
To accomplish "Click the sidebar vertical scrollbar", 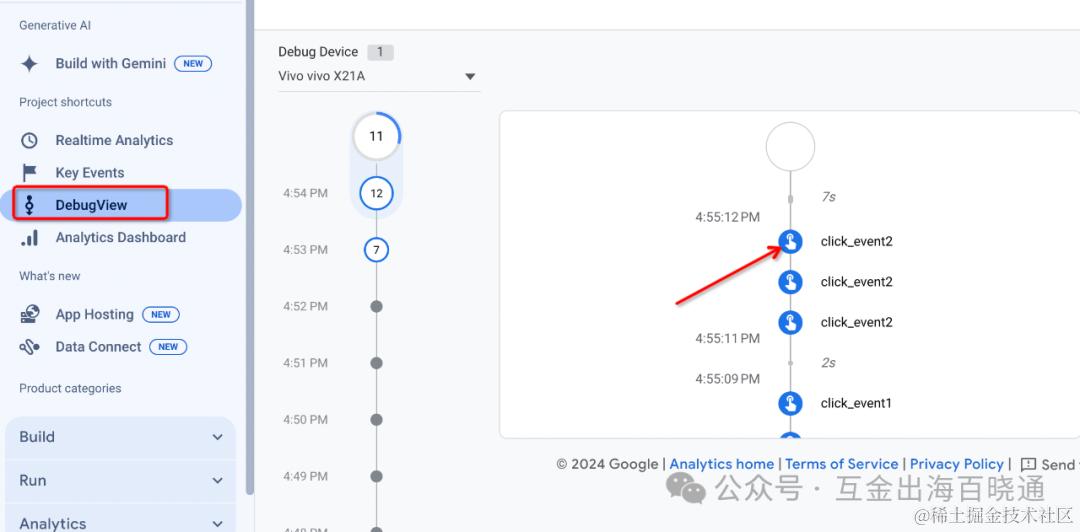I will tap(249, 248).
